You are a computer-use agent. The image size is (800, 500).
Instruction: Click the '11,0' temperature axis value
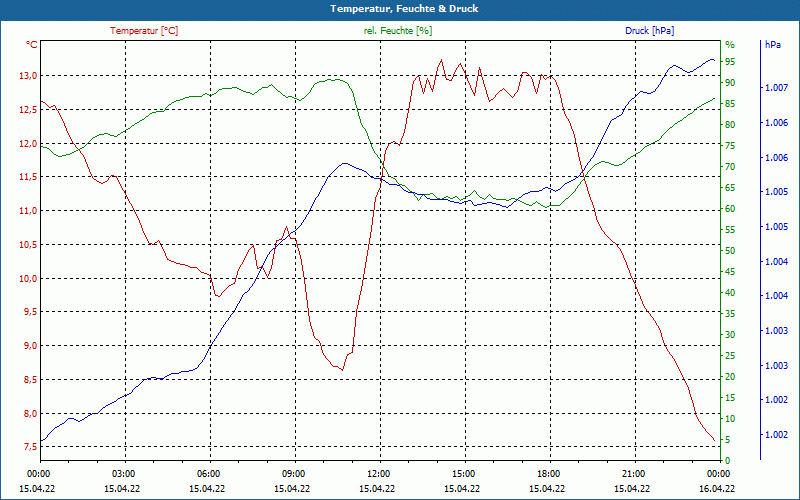point(29,211)
